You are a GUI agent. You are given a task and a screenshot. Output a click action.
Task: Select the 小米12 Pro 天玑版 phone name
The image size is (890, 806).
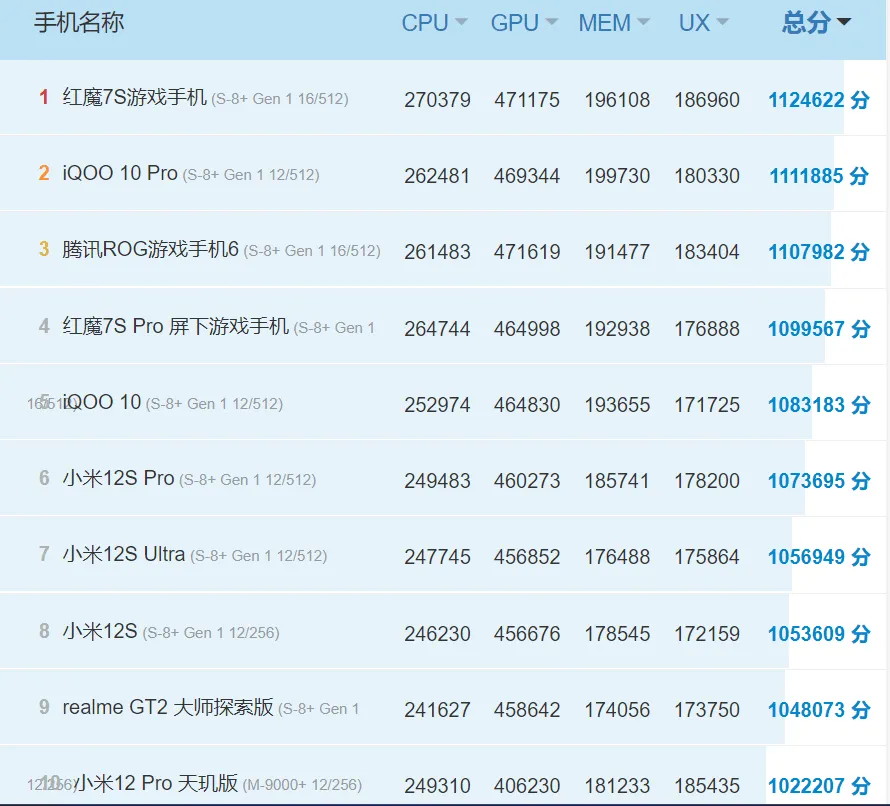[x=156, y=783]
